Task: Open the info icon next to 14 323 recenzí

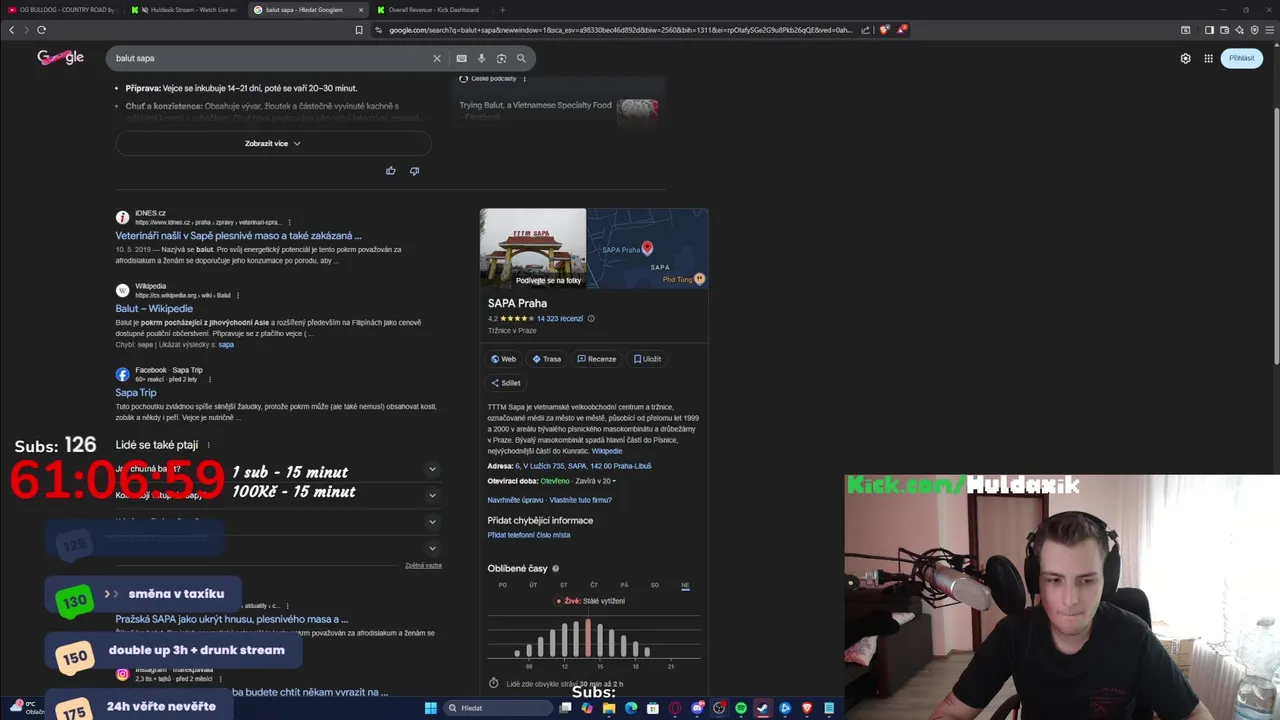Action: 591,319
